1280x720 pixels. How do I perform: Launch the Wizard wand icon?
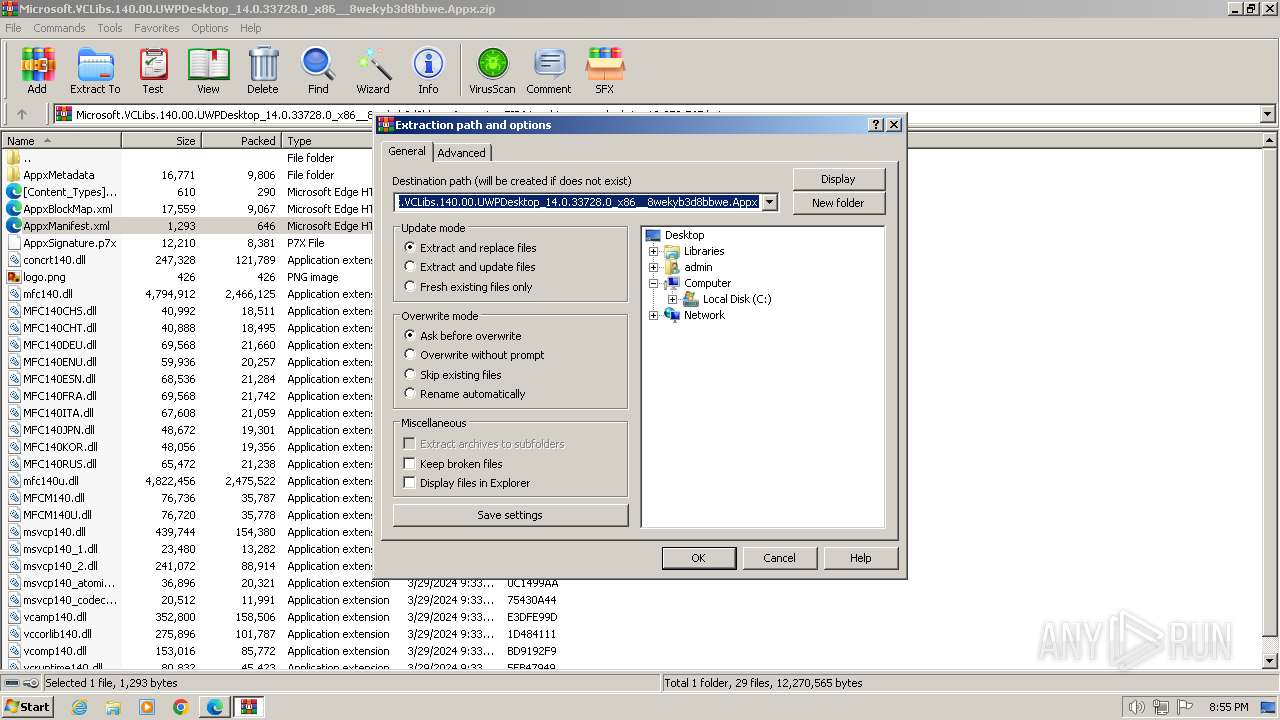point(373,71)
